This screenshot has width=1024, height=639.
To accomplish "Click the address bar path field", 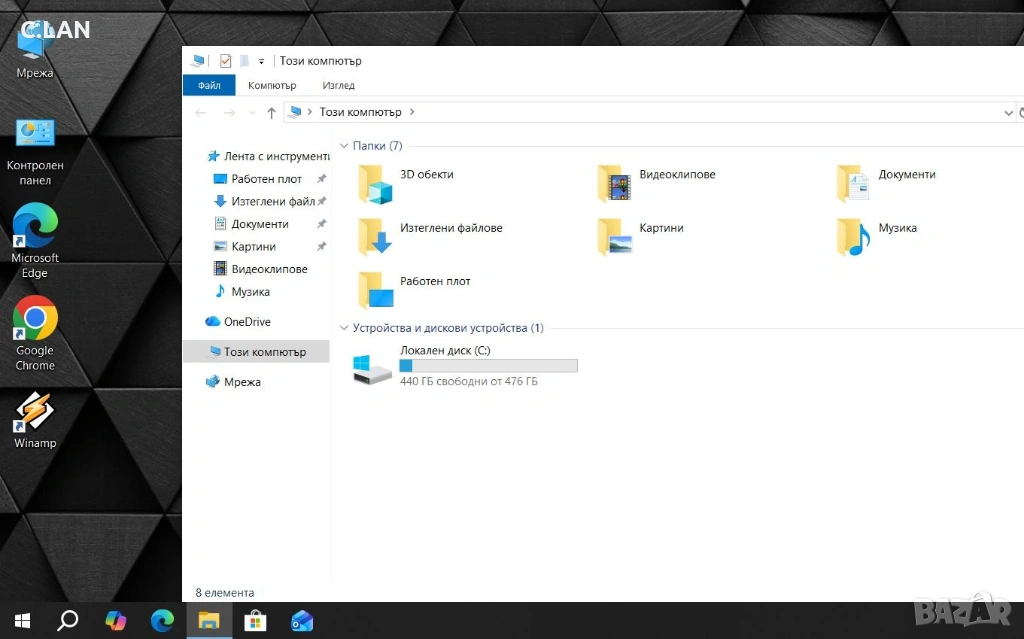I will 650,113.
